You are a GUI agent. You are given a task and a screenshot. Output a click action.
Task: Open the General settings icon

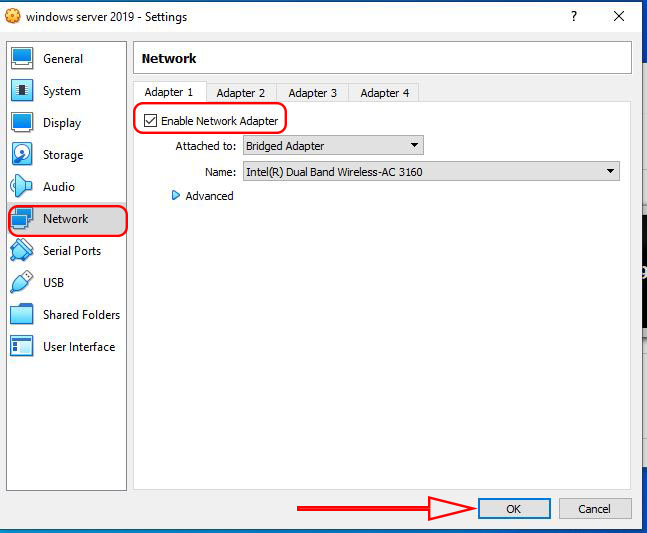point(22,59)
